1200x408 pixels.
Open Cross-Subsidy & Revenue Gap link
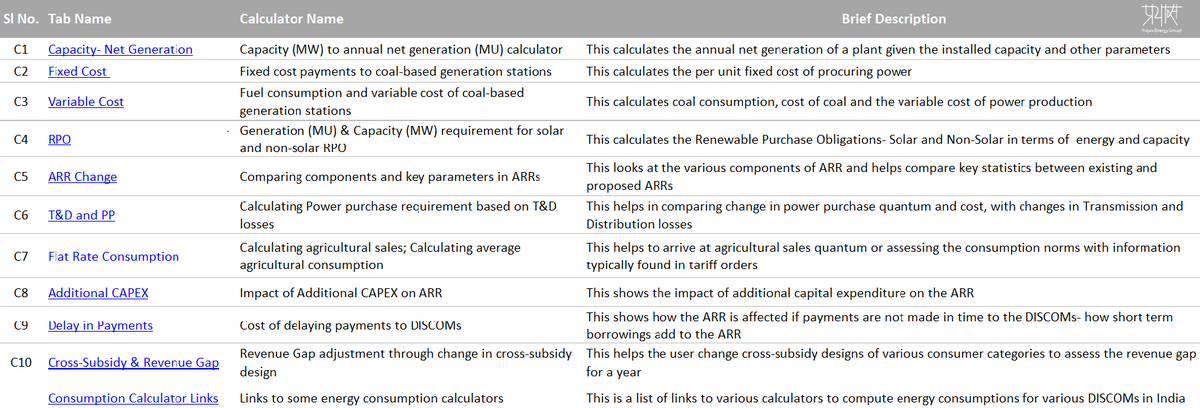click(x=133, y=363)
